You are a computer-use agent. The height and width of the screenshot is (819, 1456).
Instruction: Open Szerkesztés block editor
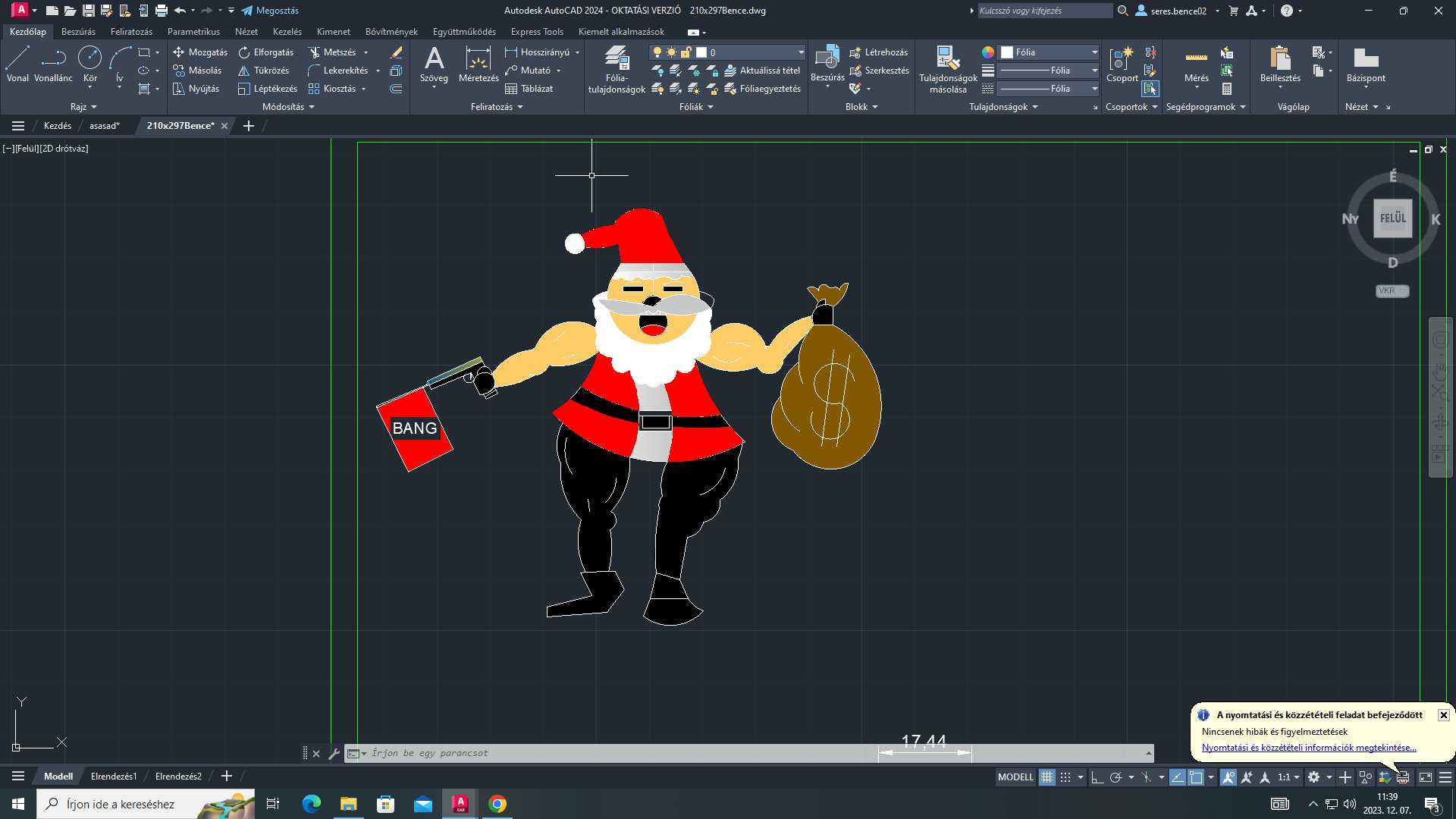[x=879, y=71]
